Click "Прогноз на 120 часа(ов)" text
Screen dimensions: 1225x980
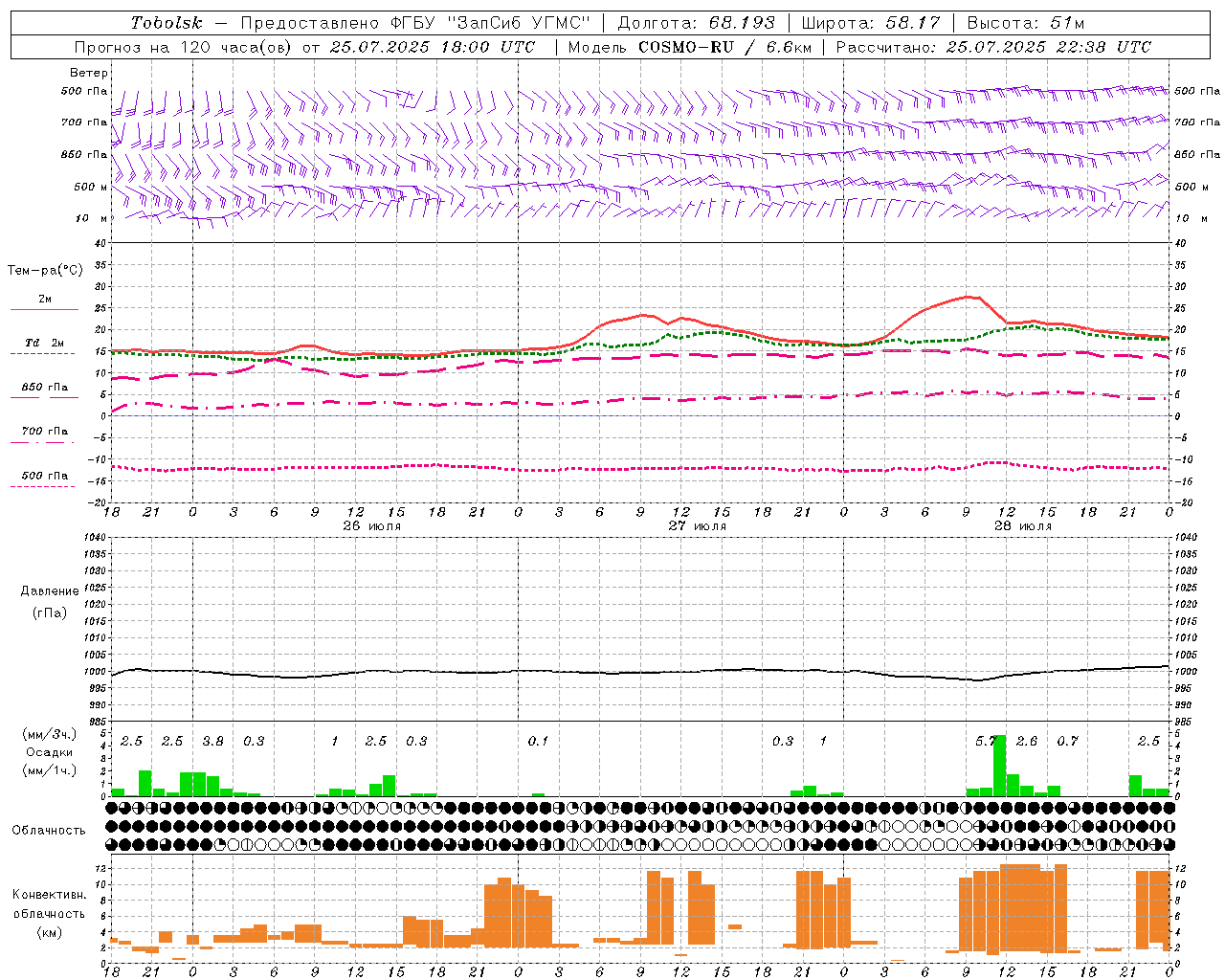pos(184,47)
